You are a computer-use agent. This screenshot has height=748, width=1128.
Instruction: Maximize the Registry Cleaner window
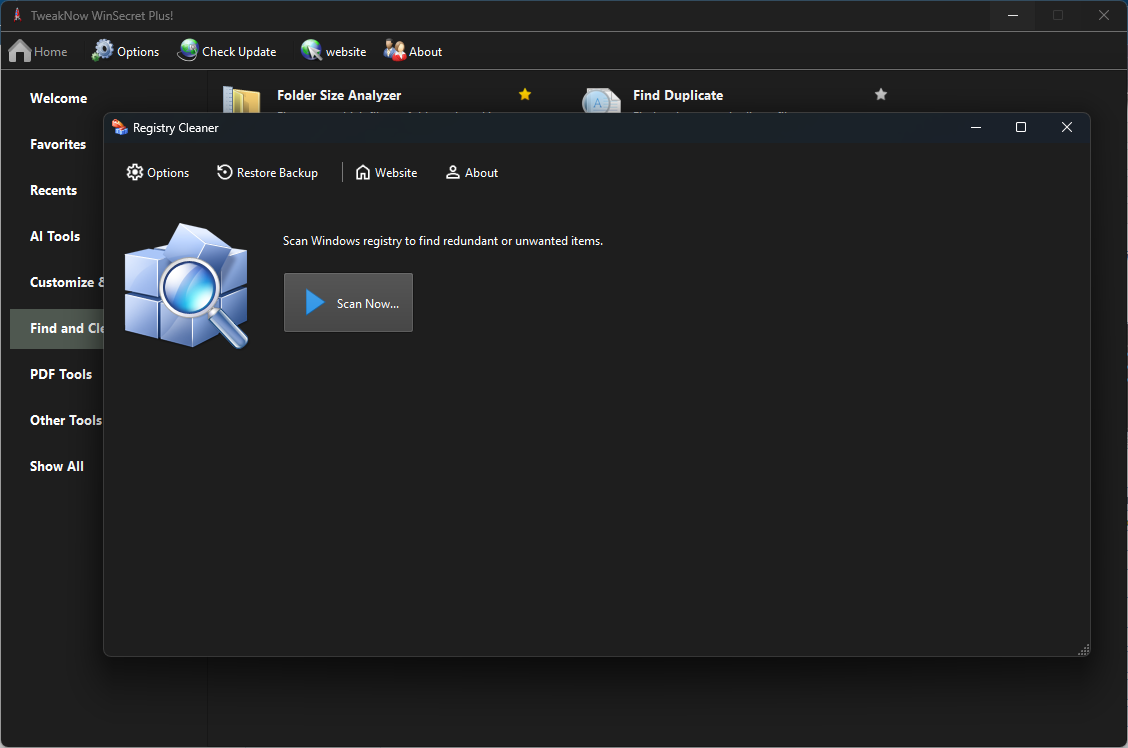coord(1020,127)
